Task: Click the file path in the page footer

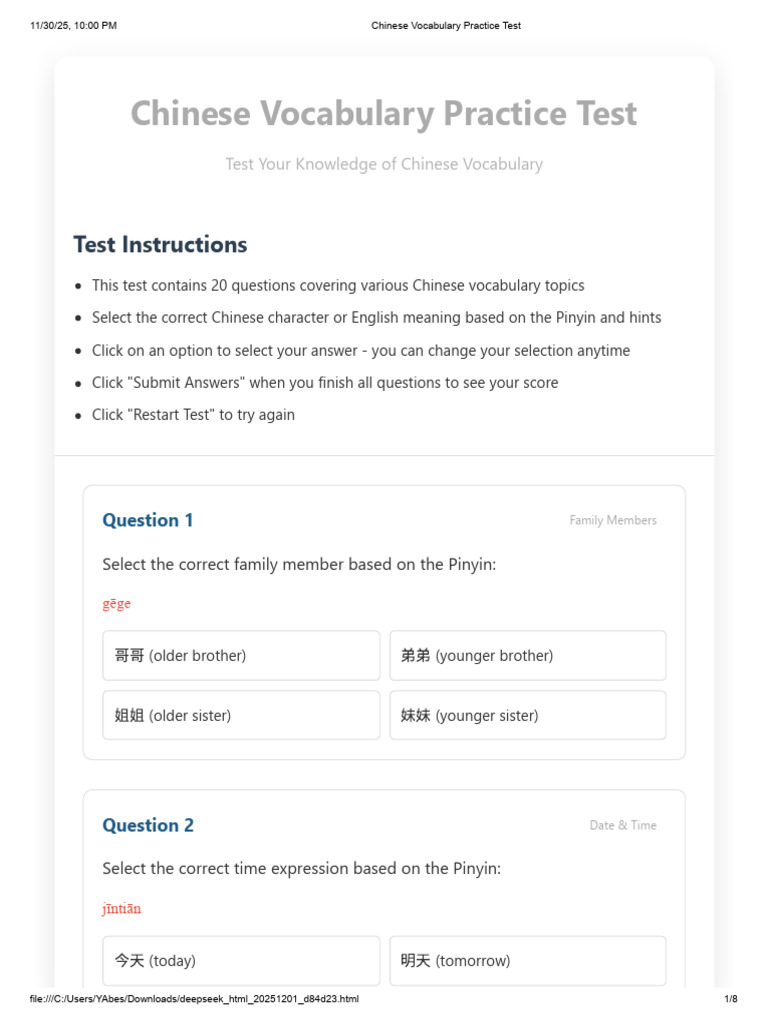Action: coord(194,999)
